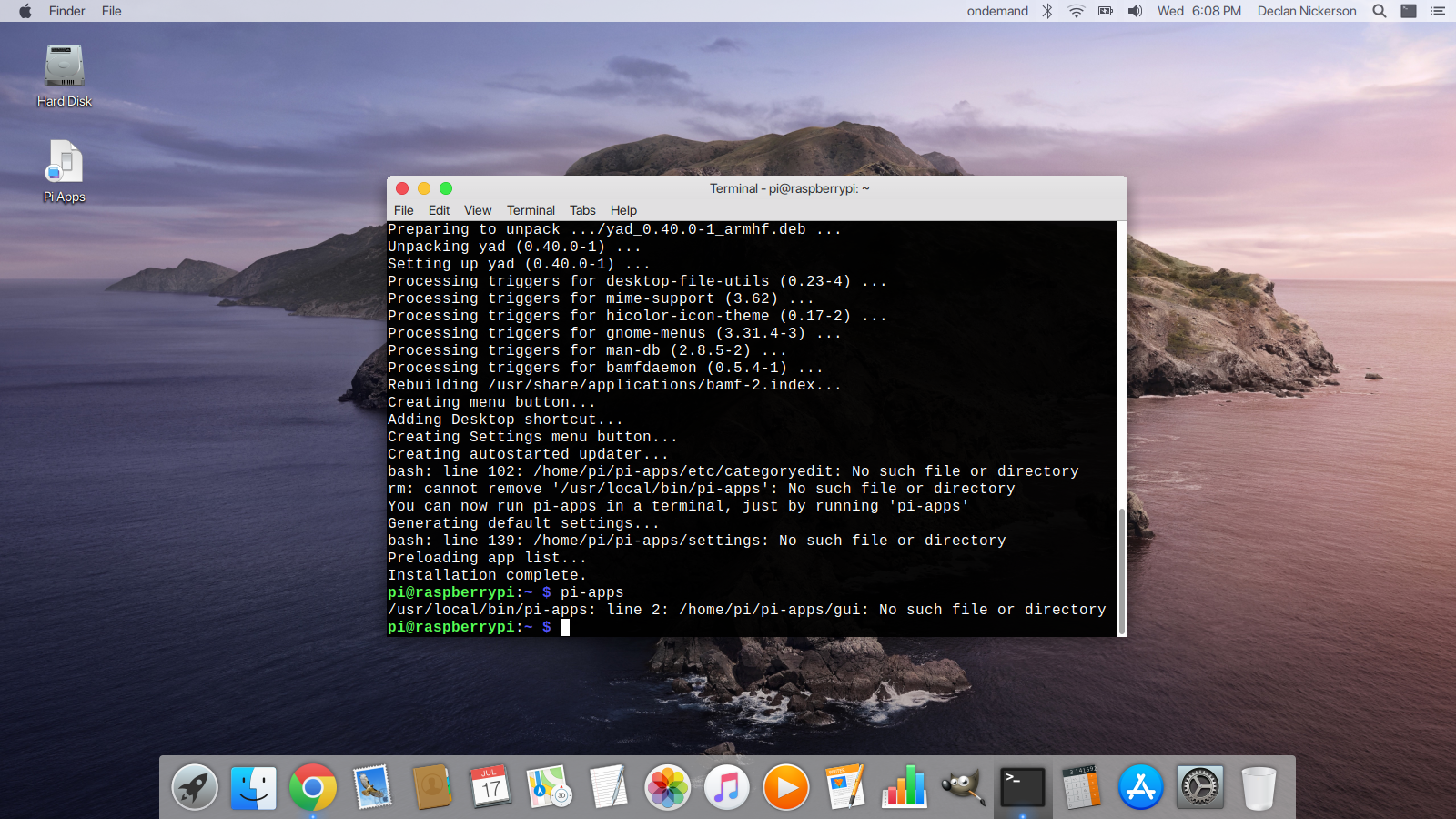This screenshot has width=1456, height=819.
Task: Open Calculator from the Dock
Action: [x=1081, y=787]
